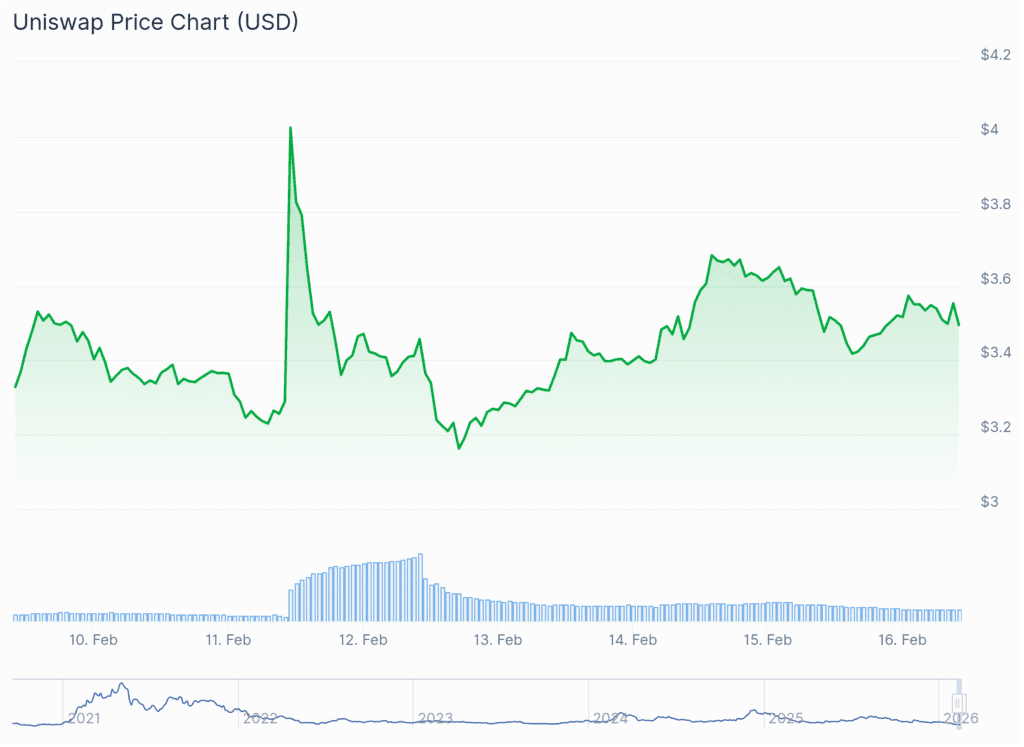Viewport: 1024px width, 747px height.
Task: Click the 15. Feb date label
Action: 768,640
